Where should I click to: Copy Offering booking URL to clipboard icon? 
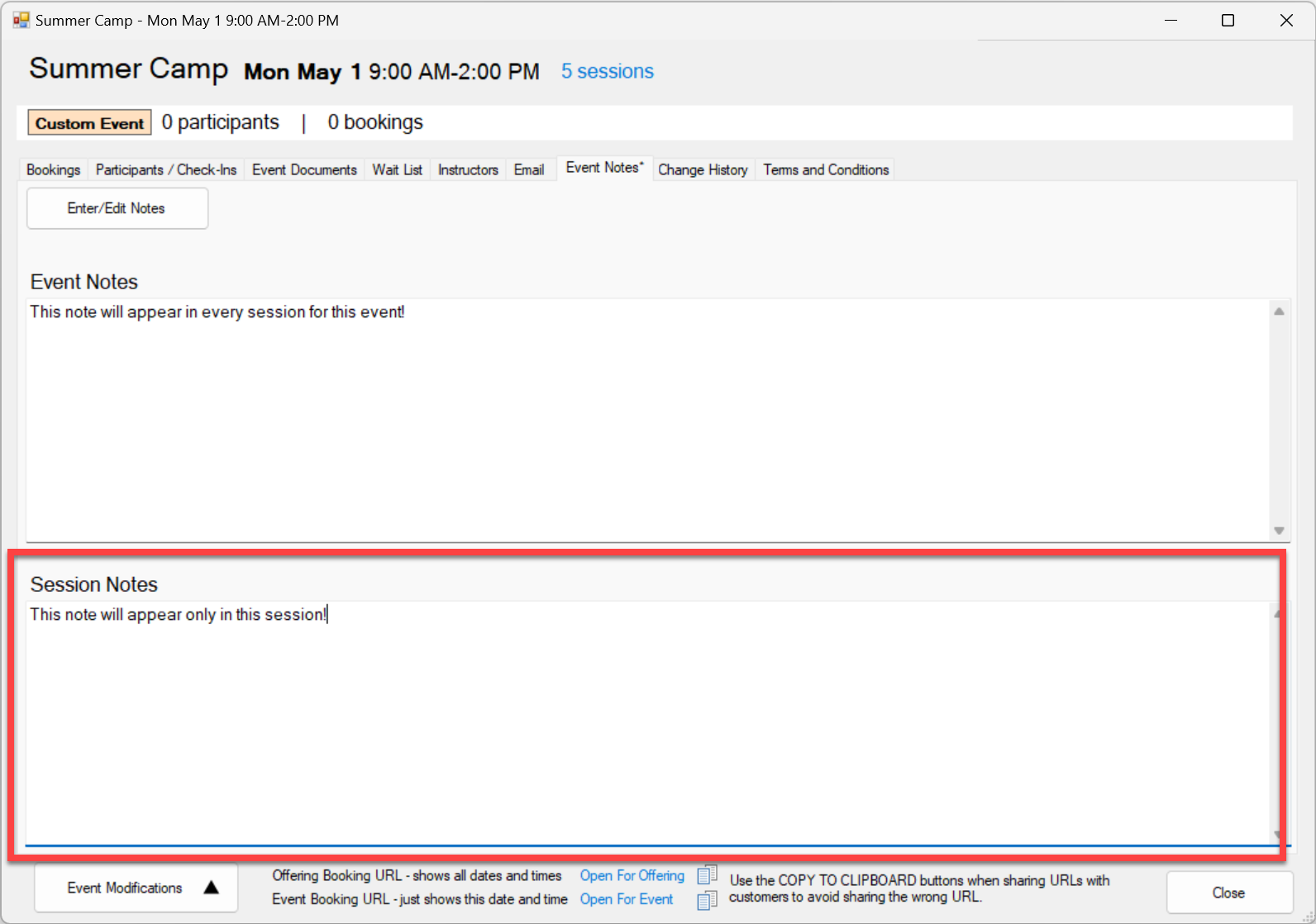pyautogui.click(x=707, y=874)
